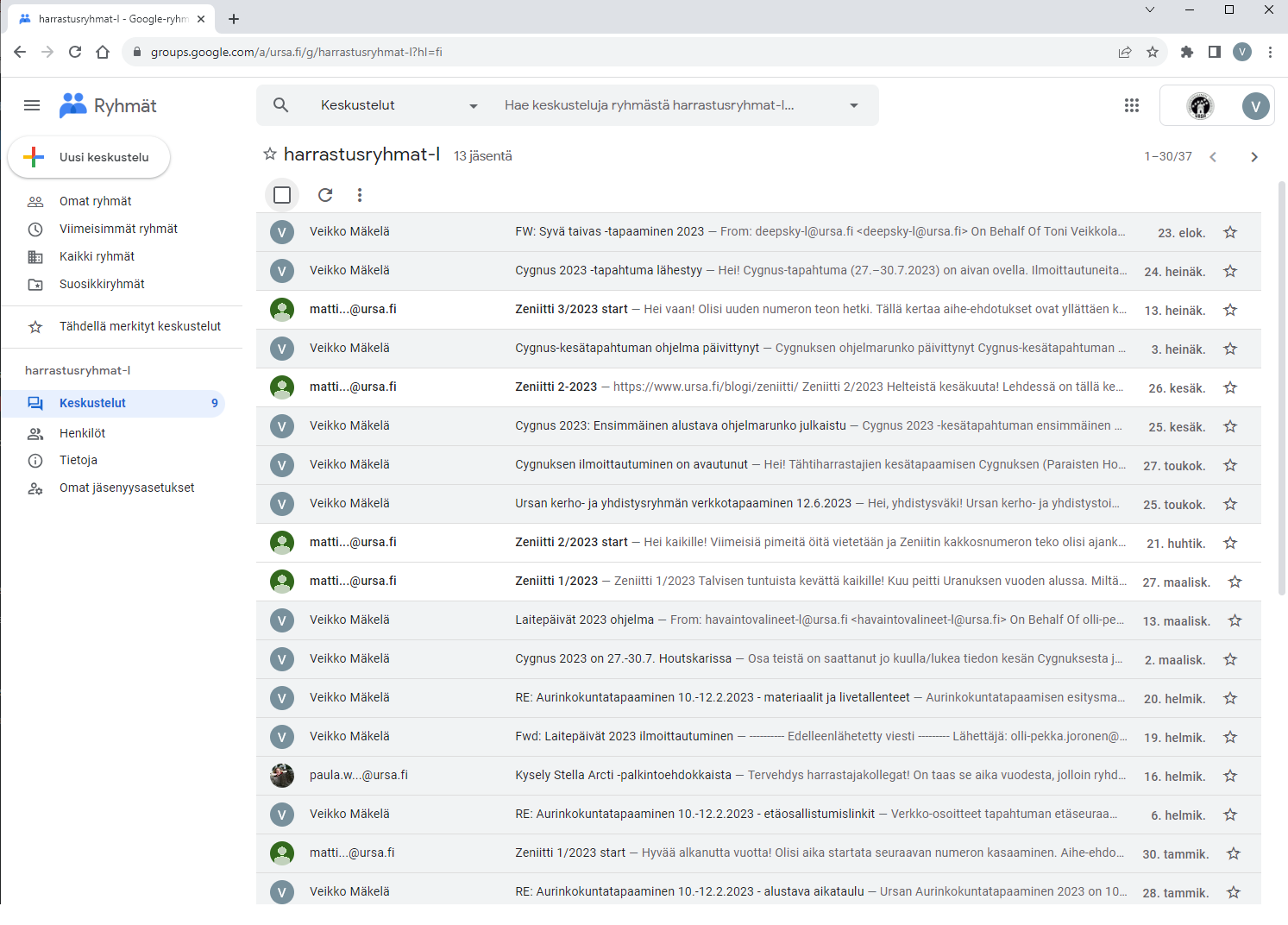The width and height of the screenshot is (1288, 925).
Task: Share this page via address bar icon
Action: pos(1125,52)
